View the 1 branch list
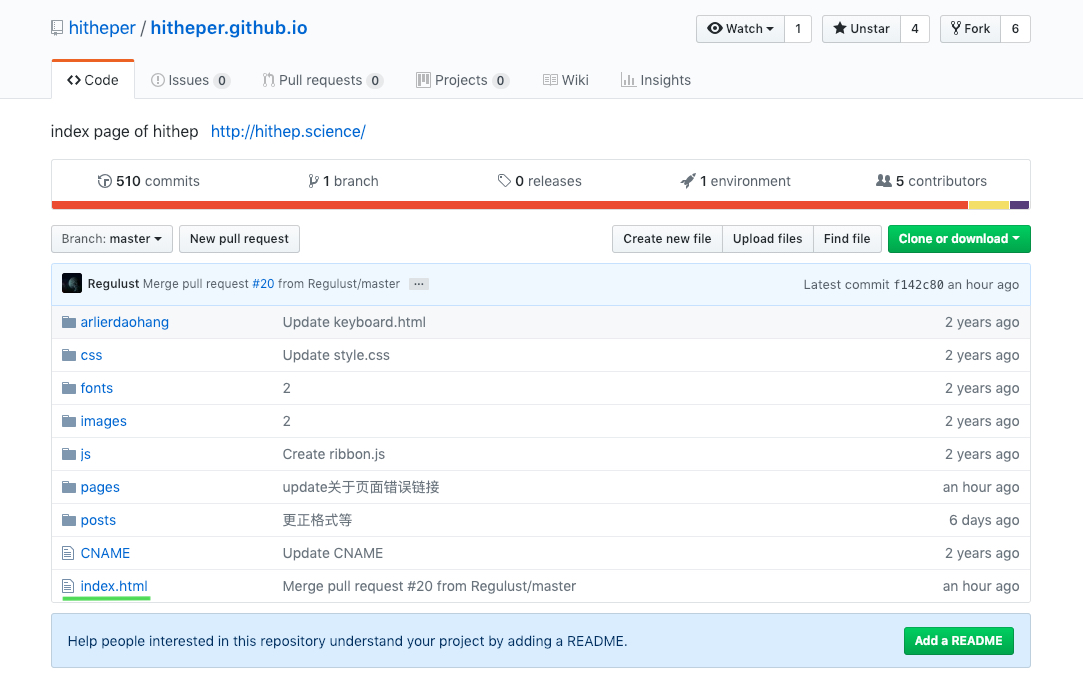 point(343,181)
